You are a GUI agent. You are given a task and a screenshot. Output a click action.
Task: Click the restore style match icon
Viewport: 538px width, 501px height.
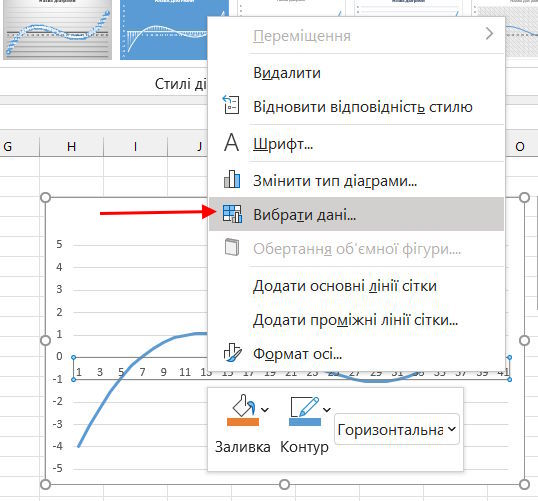[231, 104]
